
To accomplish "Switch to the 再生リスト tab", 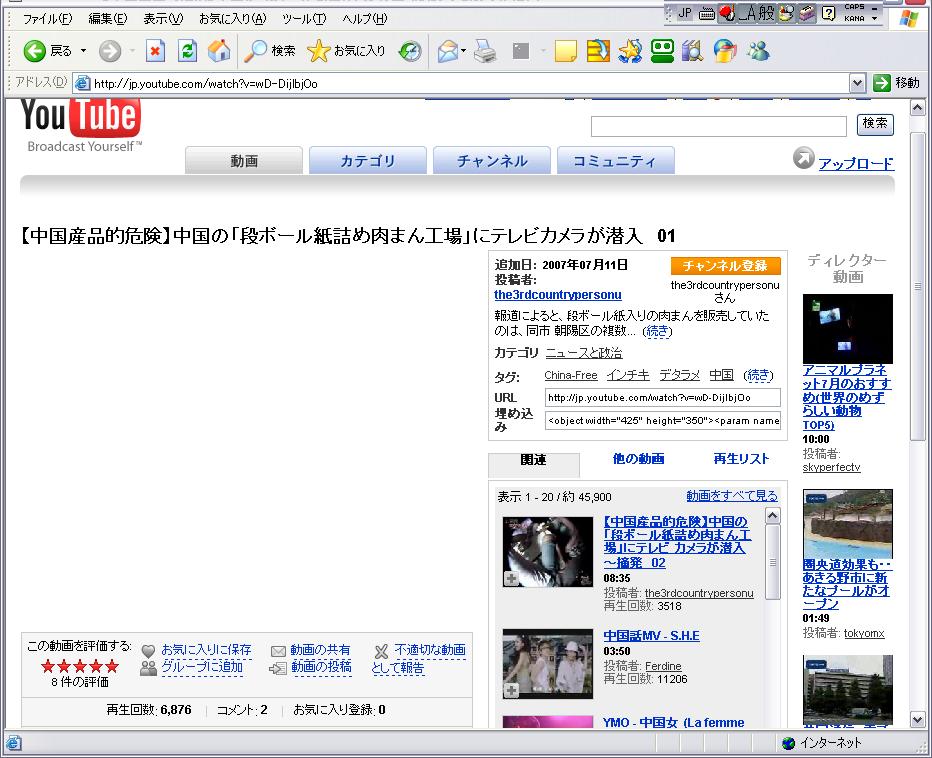I will coord(741,459).
